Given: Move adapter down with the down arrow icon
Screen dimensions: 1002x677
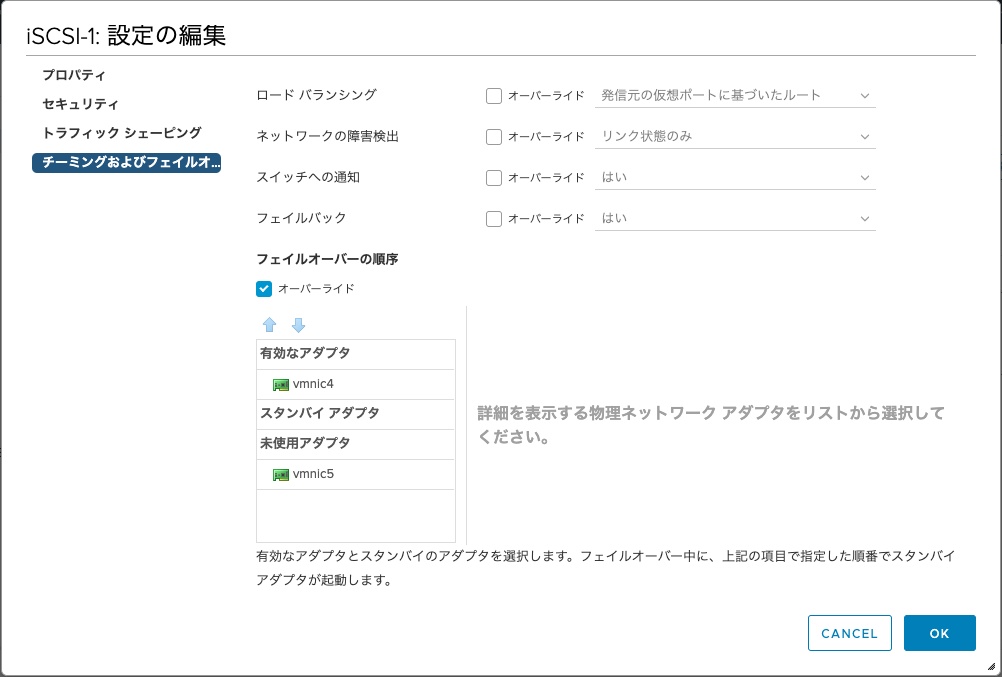Looking at the screenshot, I should (x=298, y=325).
